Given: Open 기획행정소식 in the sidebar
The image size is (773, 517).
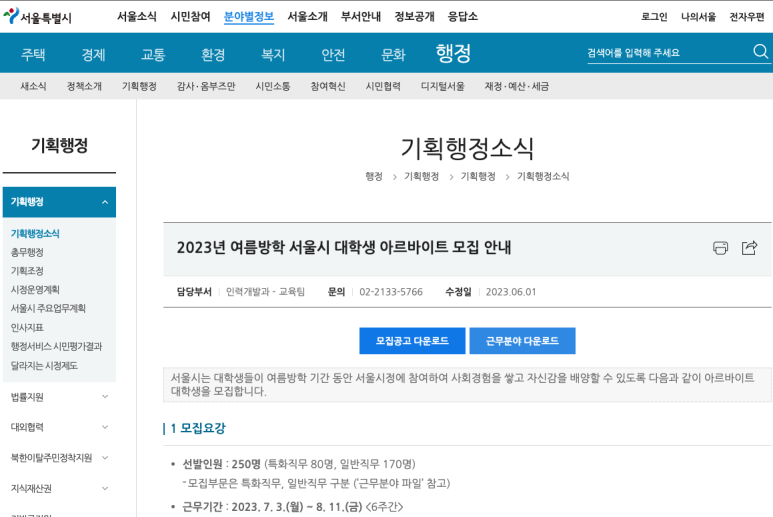Looking at the screenshot, I should (x=35, y=234).
